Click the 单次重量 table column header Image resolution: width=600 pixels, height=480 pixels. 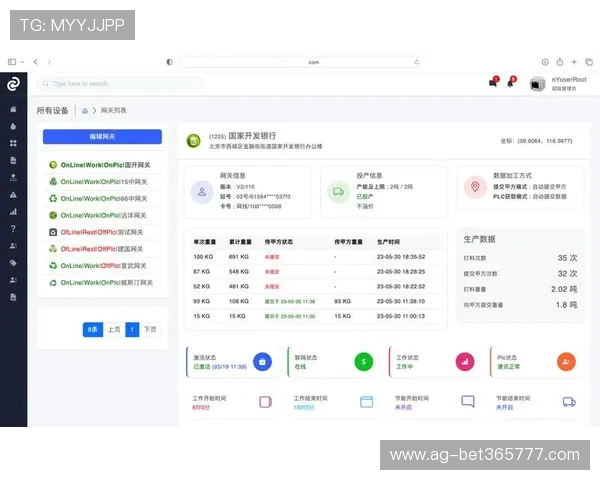click(205, 242)
